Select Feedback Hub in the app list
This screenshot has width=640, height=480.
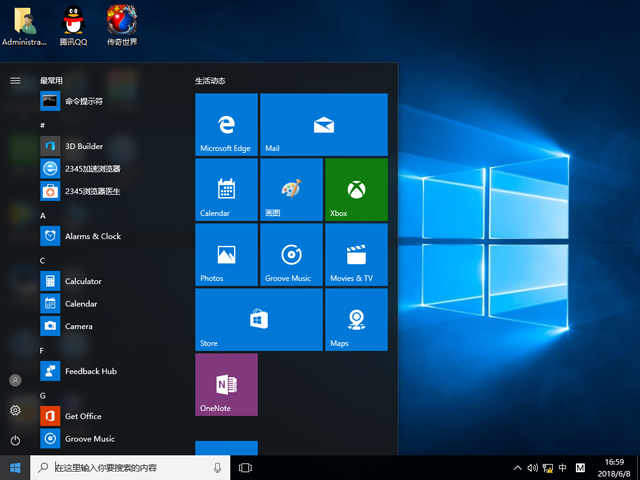(x=90, y=371)
